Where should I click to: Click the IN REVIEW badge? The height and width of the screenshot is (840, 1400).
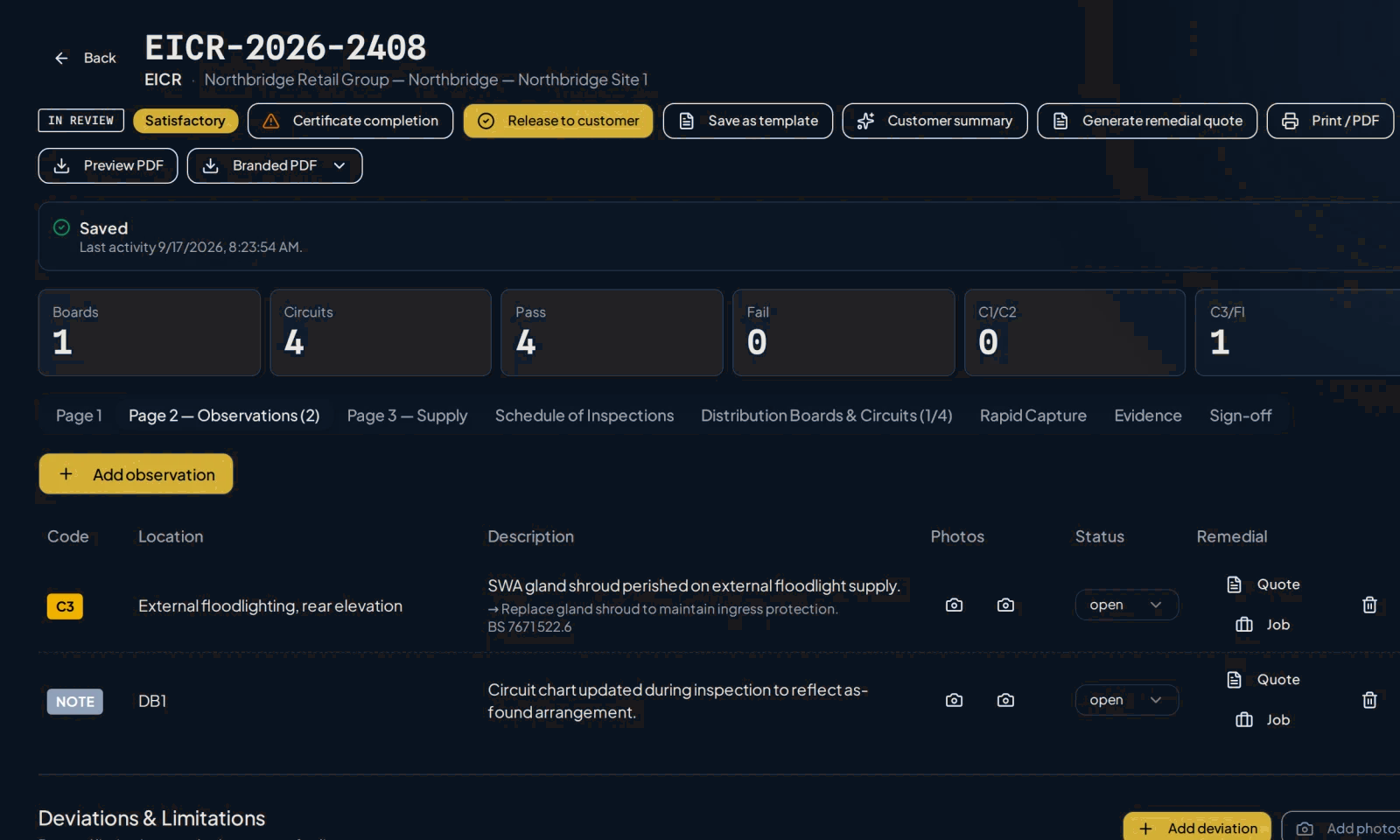80,121
